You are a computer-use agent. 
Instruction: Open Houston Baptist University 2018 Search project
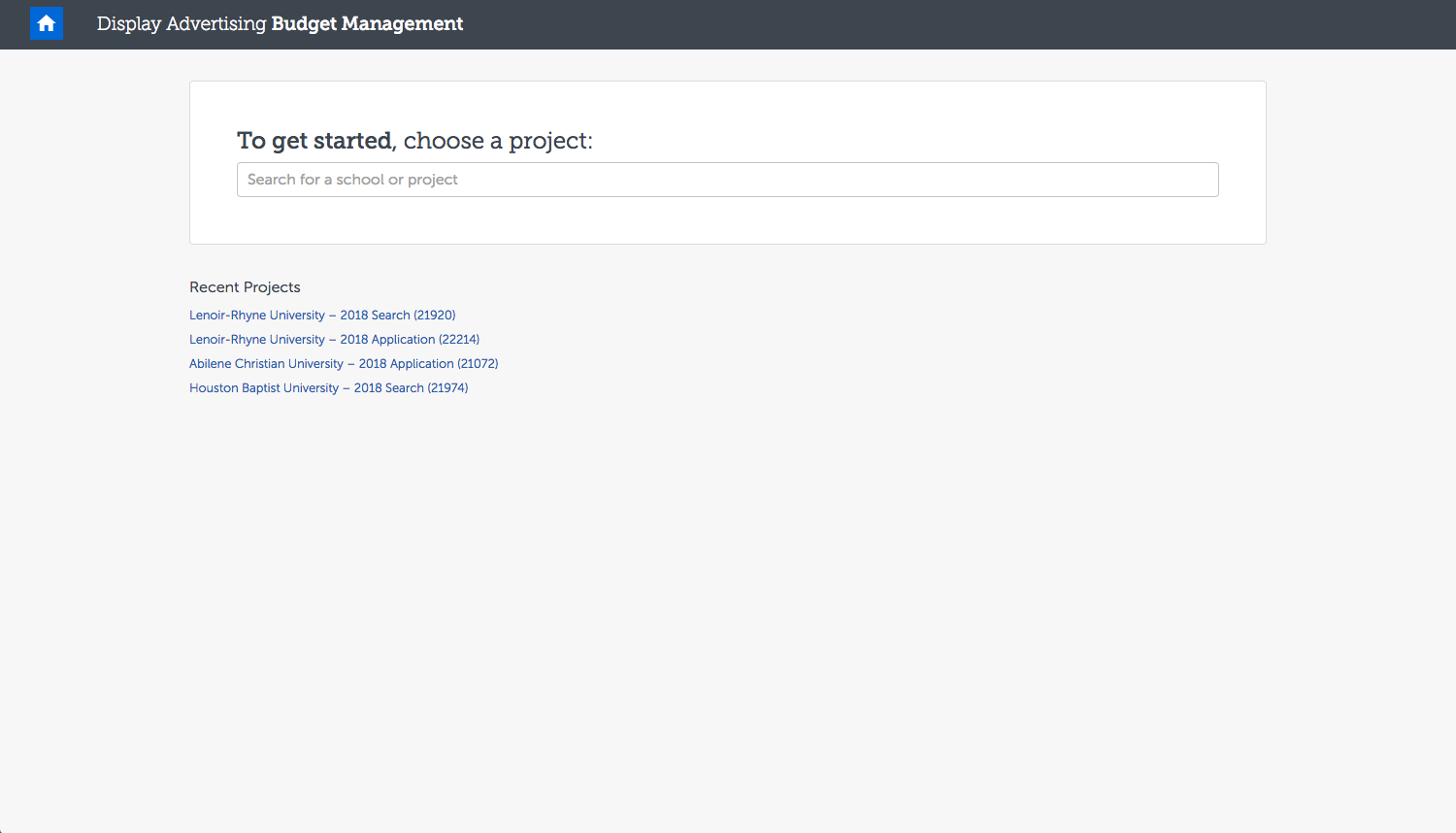pyautogui.click(x=328, y=387)
